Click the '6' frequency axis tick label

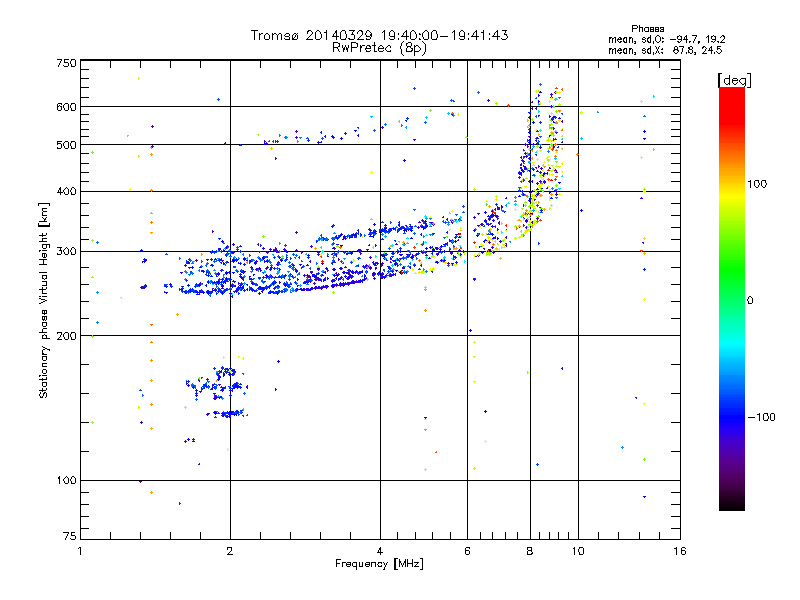click(467, 551)
